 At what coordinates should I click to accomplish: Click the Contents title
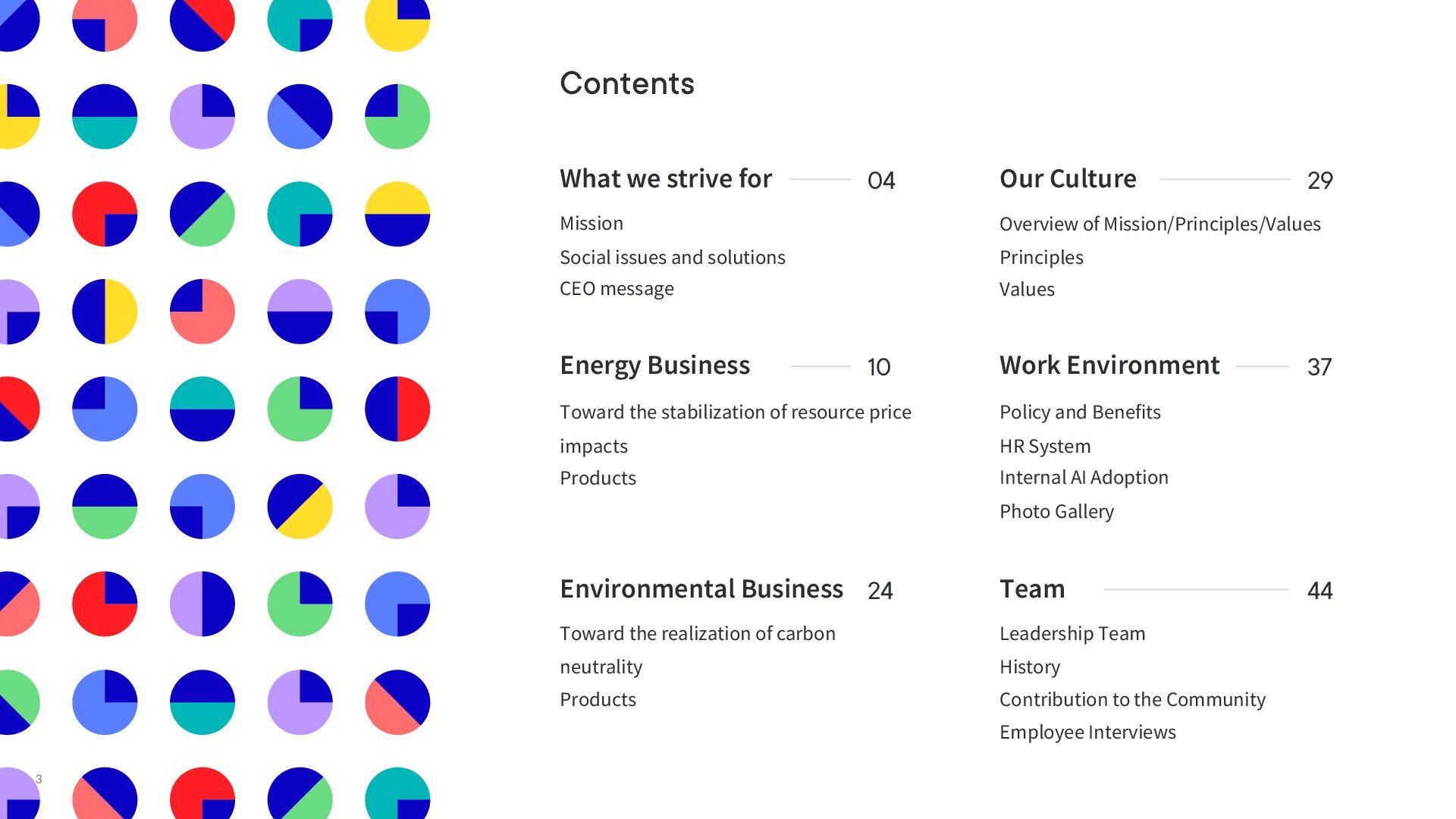pyautogui.click(x=626, y=83)
